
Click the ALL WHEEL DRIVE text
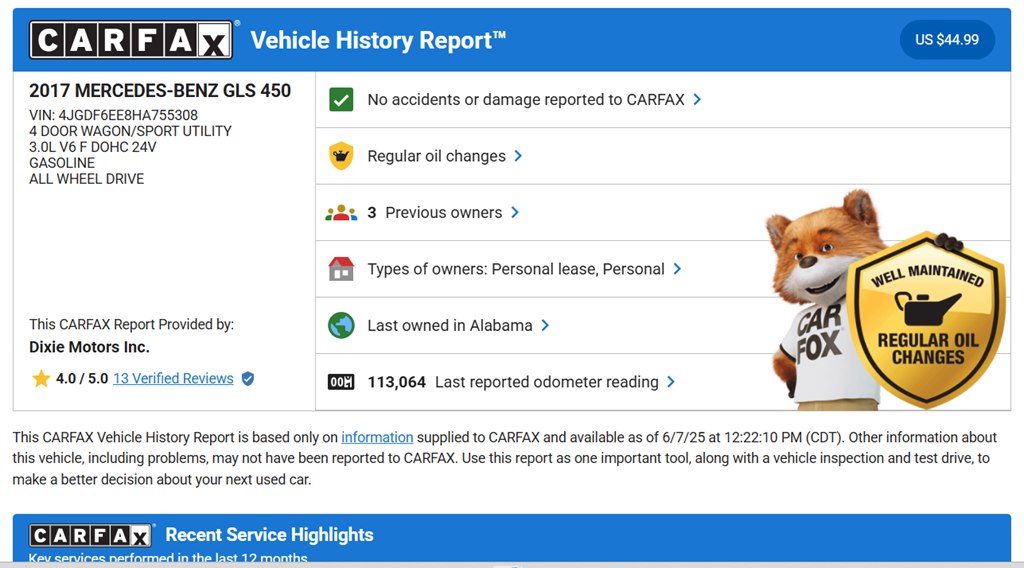(86, 179)
